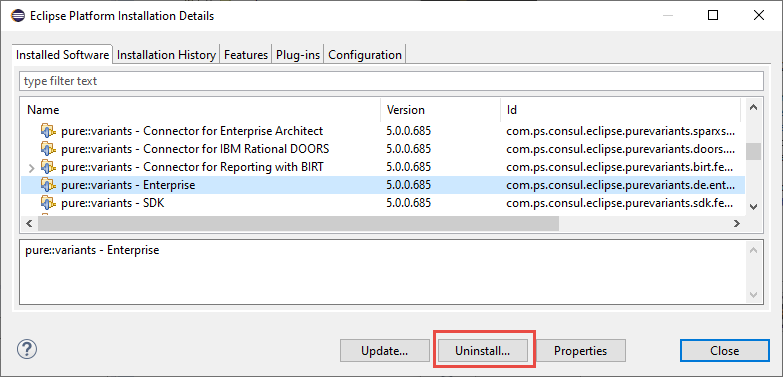The height and width of the screenshot is (377, 783).
Task: Focus the type filter text field
Action: point(392,81)
